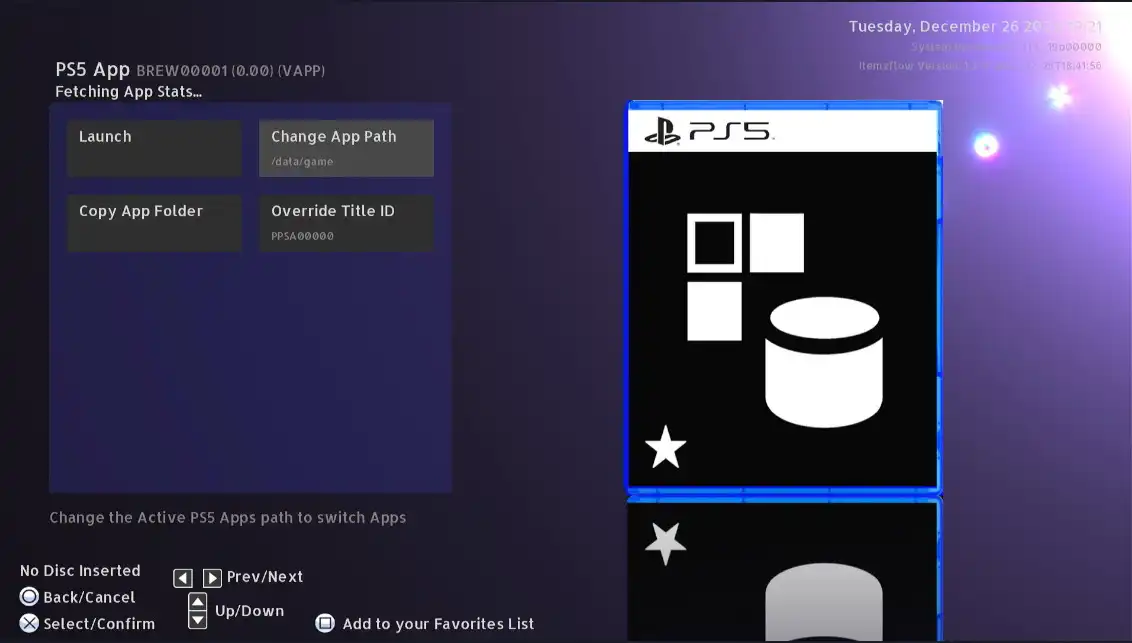Click the squares grid cover icon

(x=745, y=276)
